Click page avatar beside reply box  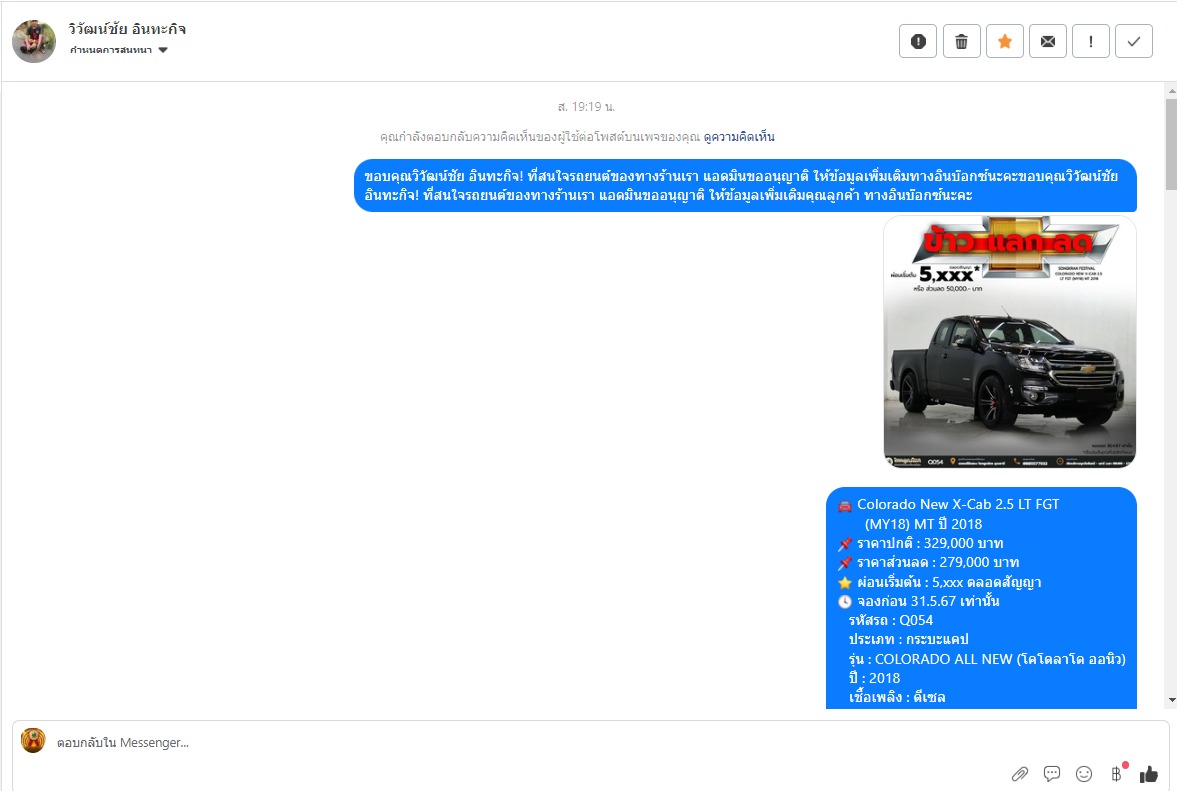pos(33,741)
